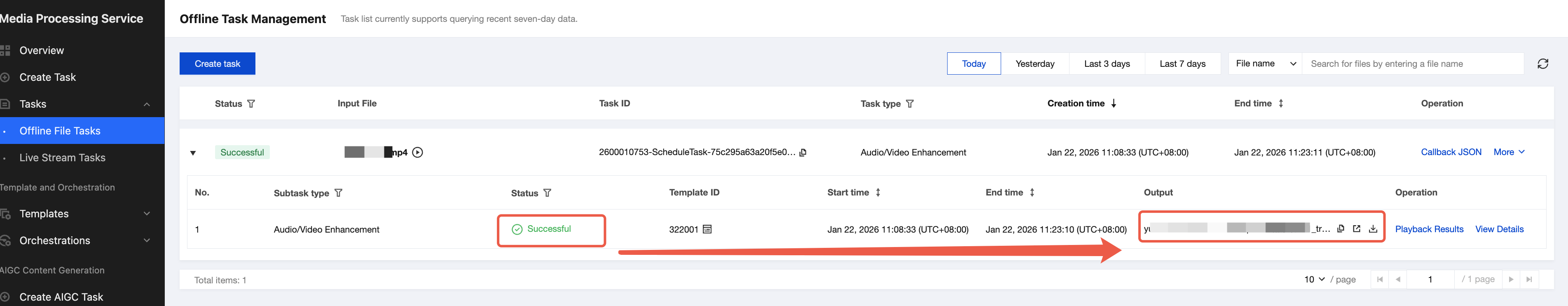
Task: Change the 10 per page selector
Action: point(1313,279)
